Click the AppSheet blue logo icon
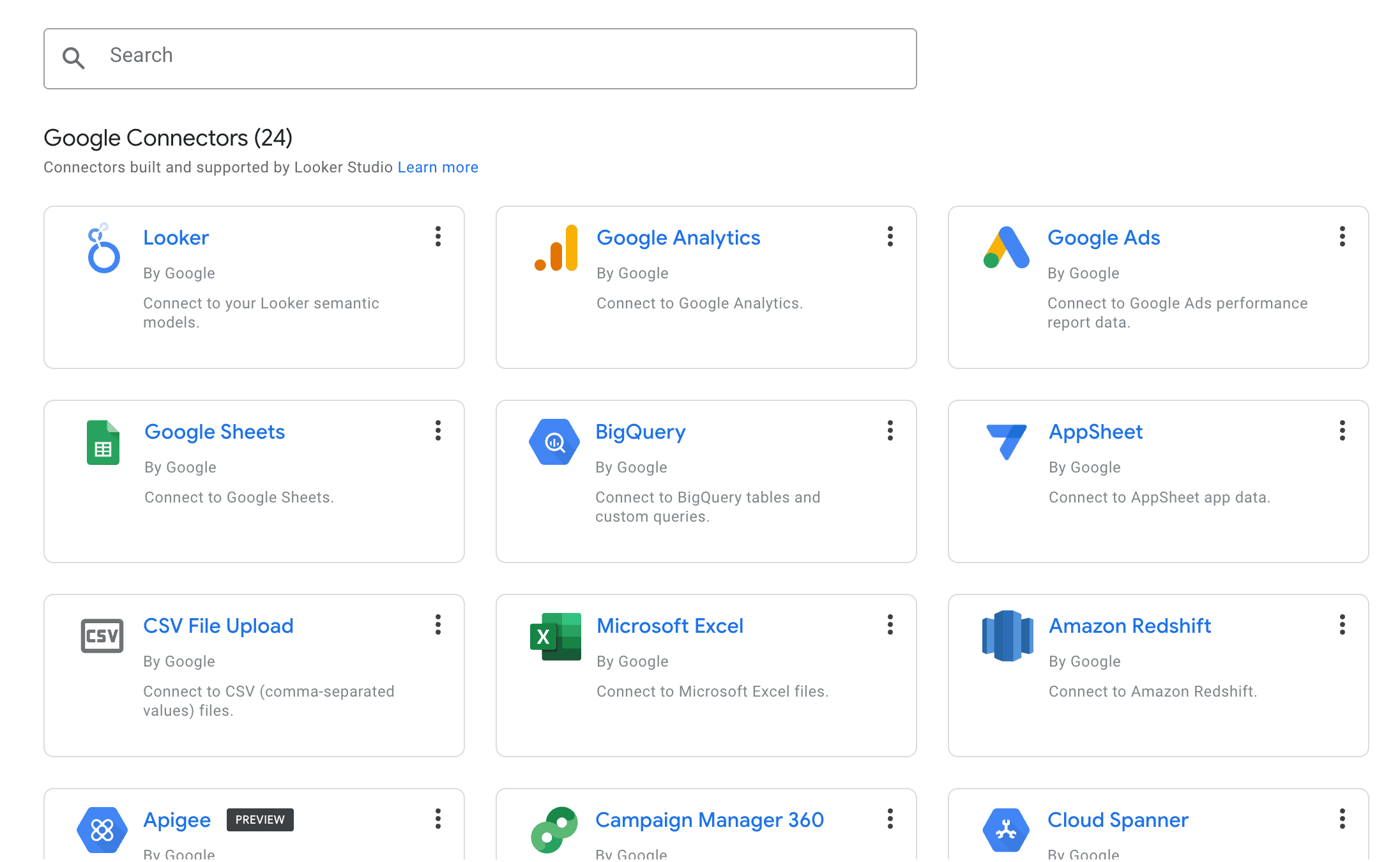 click(1007, 441)
